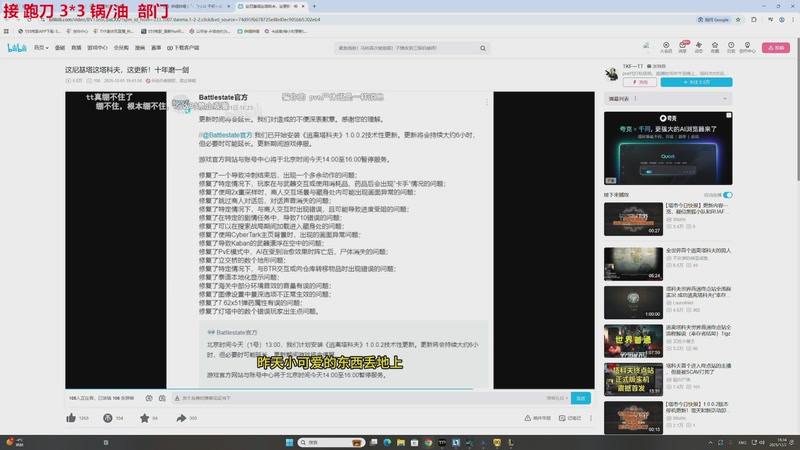
Task: Open the Quark AI browser ad banner
Action: 668,148
